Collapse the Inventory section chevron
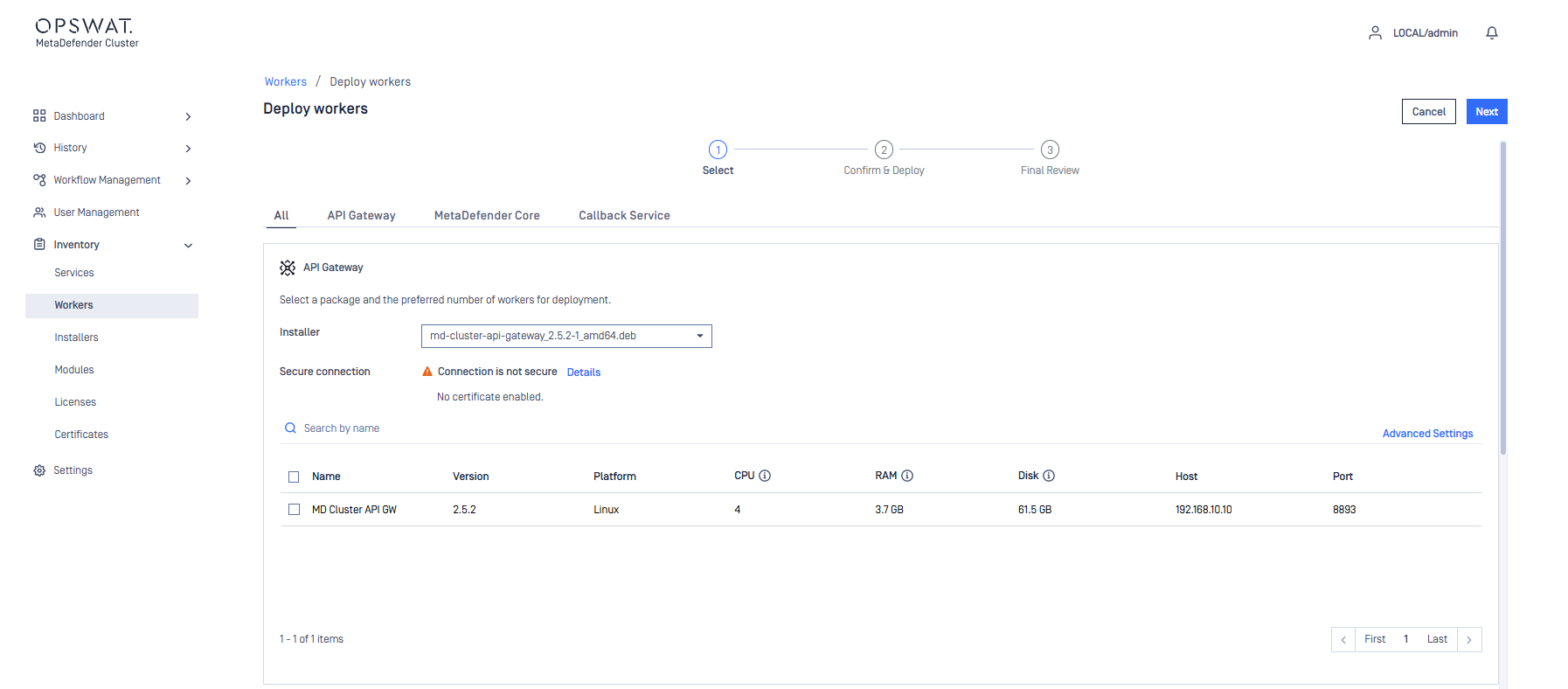This screenshot has height=689, width=1568. [x=188, y=246]
